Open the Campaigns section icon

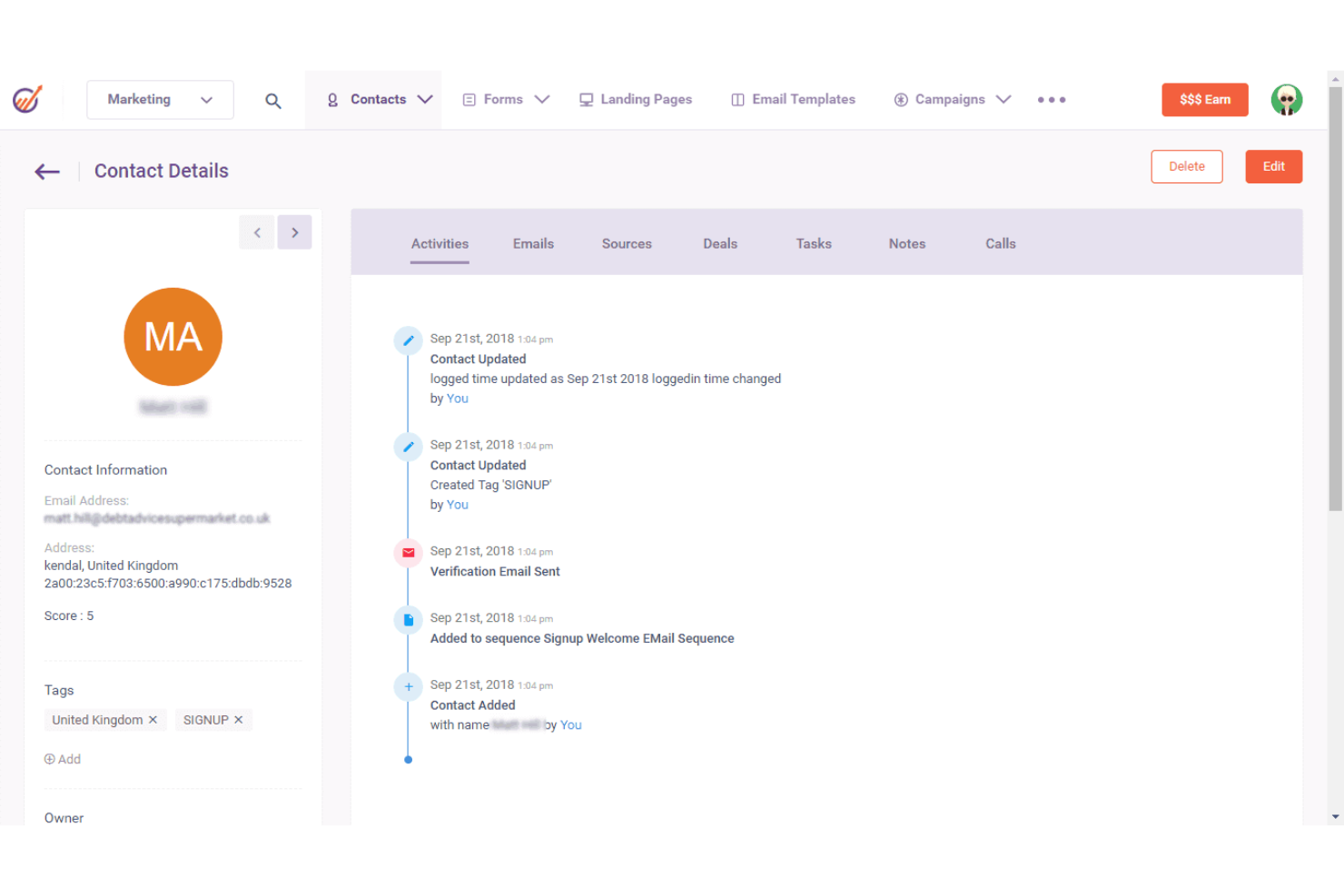tap(901, 99)
